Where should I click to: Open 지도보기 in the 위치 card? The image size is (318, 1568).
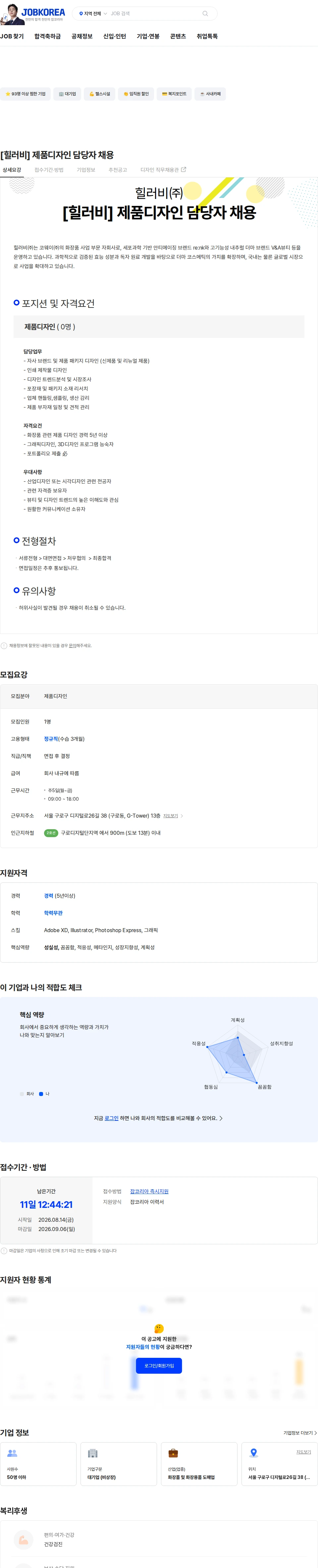303,1452
